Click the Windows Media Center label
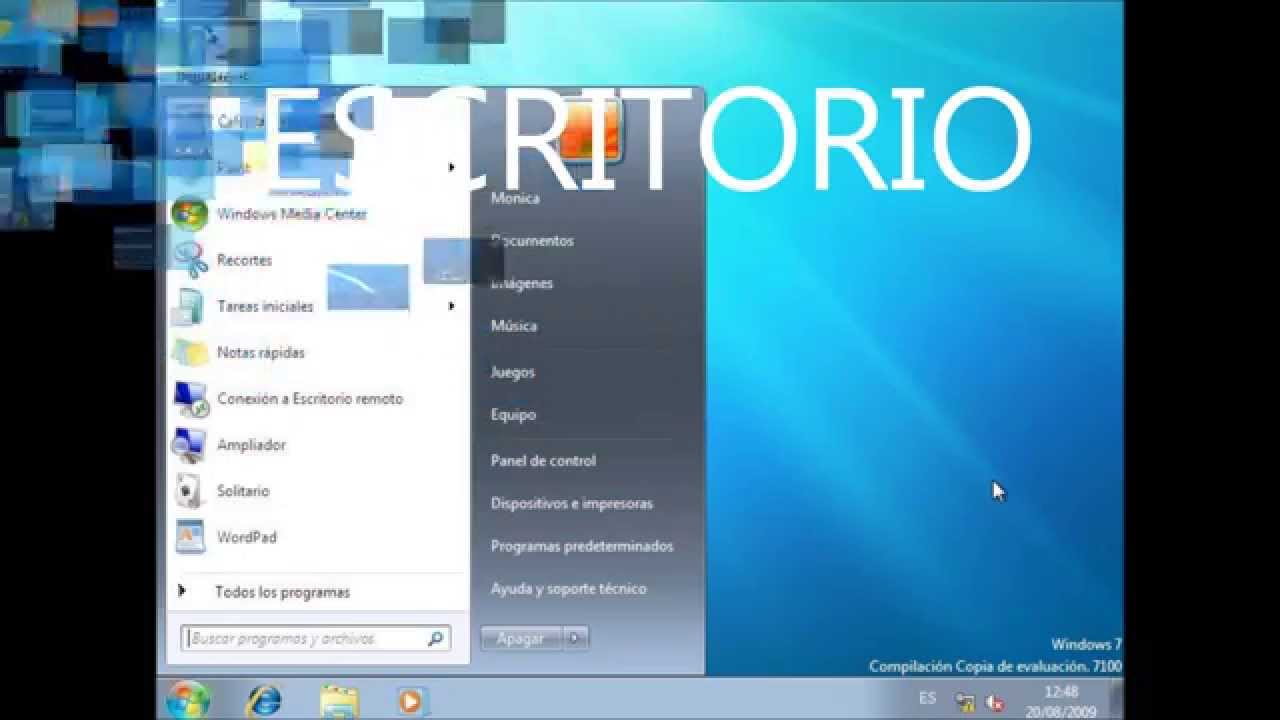The image size is (1280, 720). tap(292, 214)
